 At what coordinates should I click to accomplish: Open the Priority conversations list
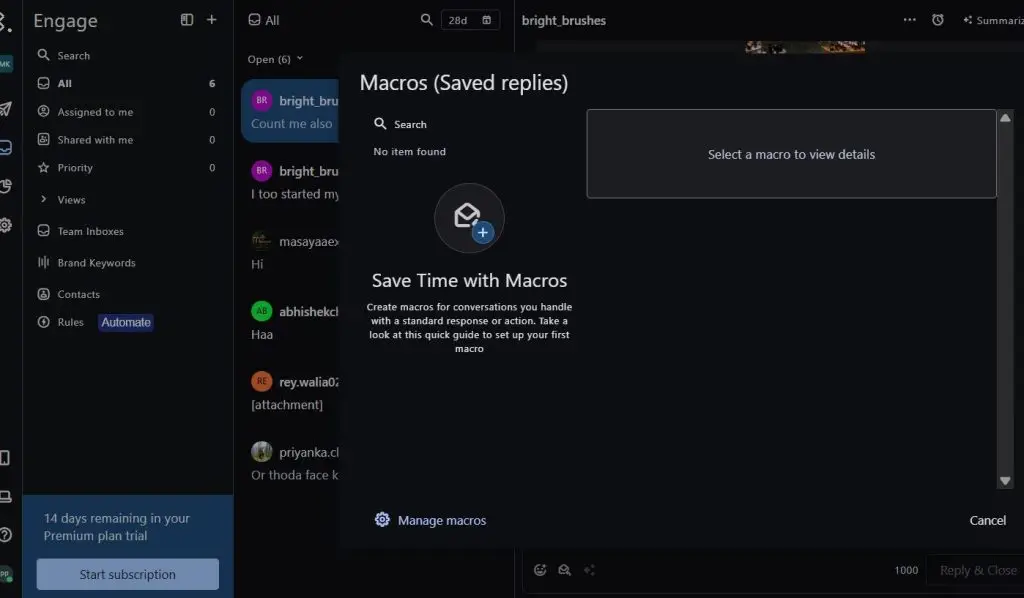point(127,168)
